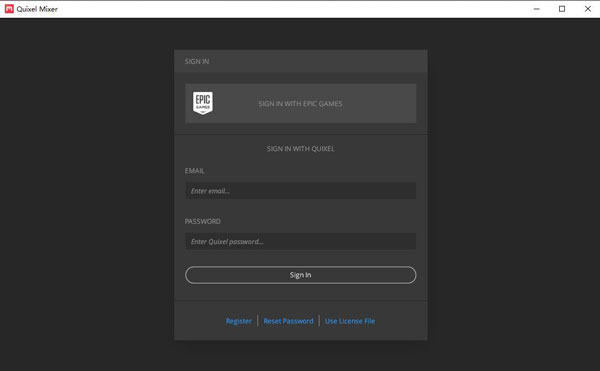
Task: Focus the Quixel password field
Action: point(300,241)
